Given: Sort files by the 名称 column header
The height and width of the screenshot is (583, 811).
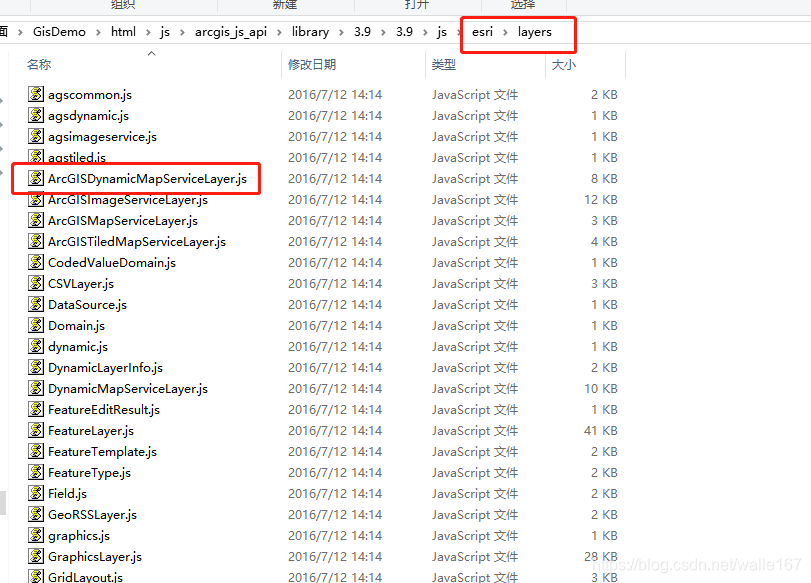Looking at the screenshot, I should [x=40, y=65].
